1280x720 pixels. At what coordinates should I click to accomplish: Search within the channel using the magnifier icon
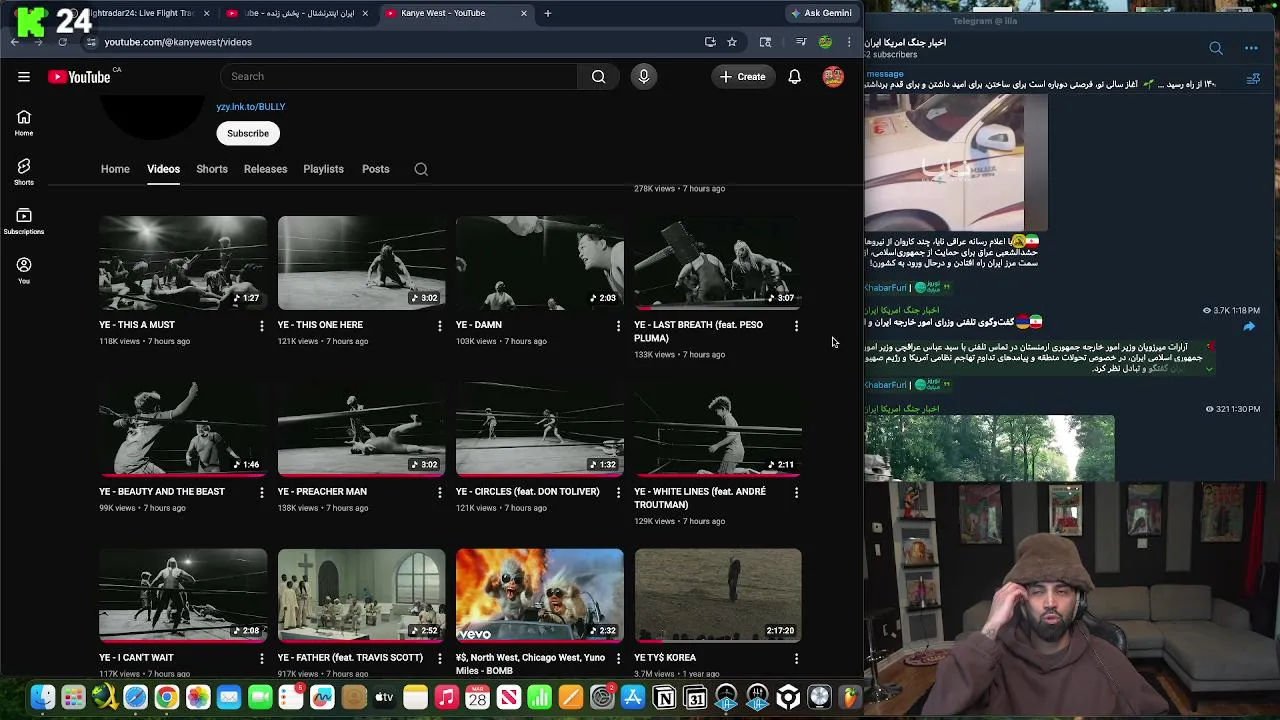pyautogui.click(x=421, y=169)
